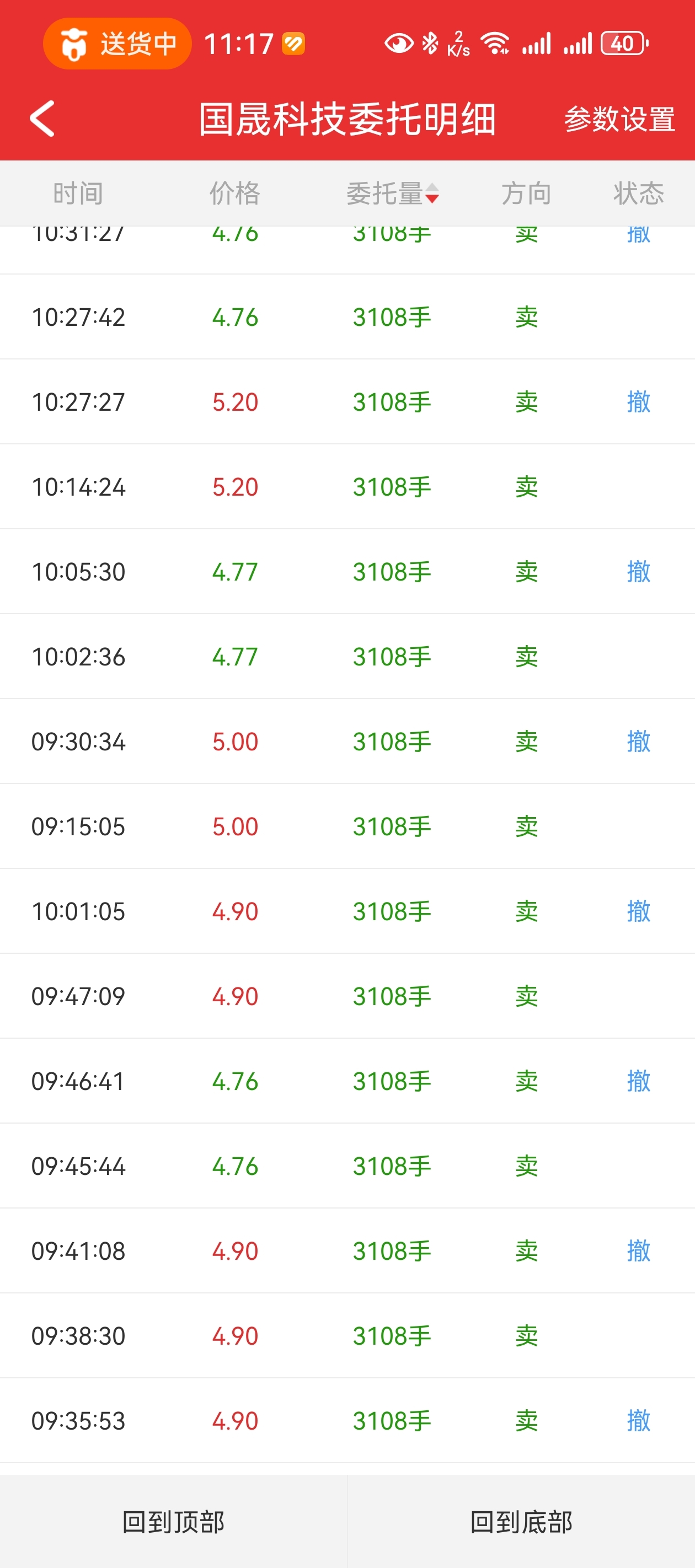Tap the 方向 column header
Screen dimensions: 695x1568
click(526, 194)
